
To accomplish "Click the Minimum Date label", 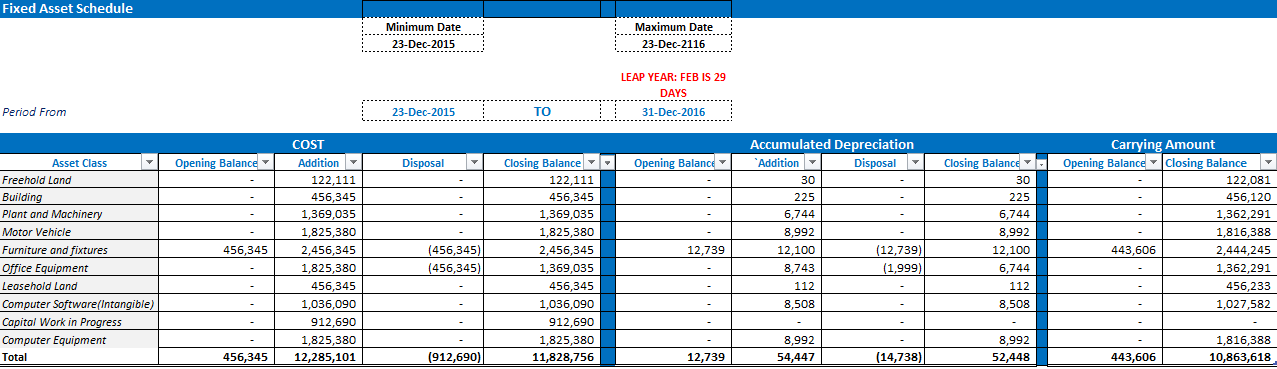I will click(x=423, y=27).
